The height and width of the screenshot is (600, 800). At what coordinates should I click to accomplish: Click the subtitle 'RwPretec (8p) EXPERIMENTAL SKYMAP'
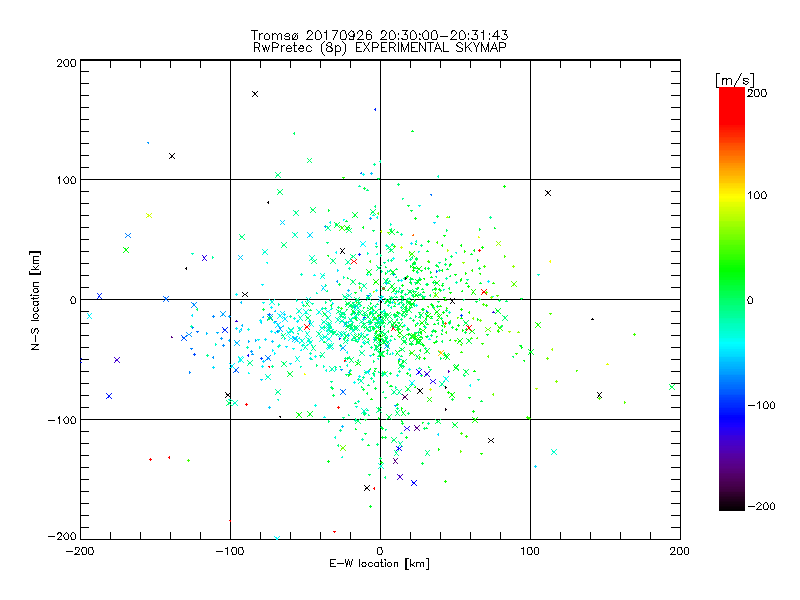[380, 48]
